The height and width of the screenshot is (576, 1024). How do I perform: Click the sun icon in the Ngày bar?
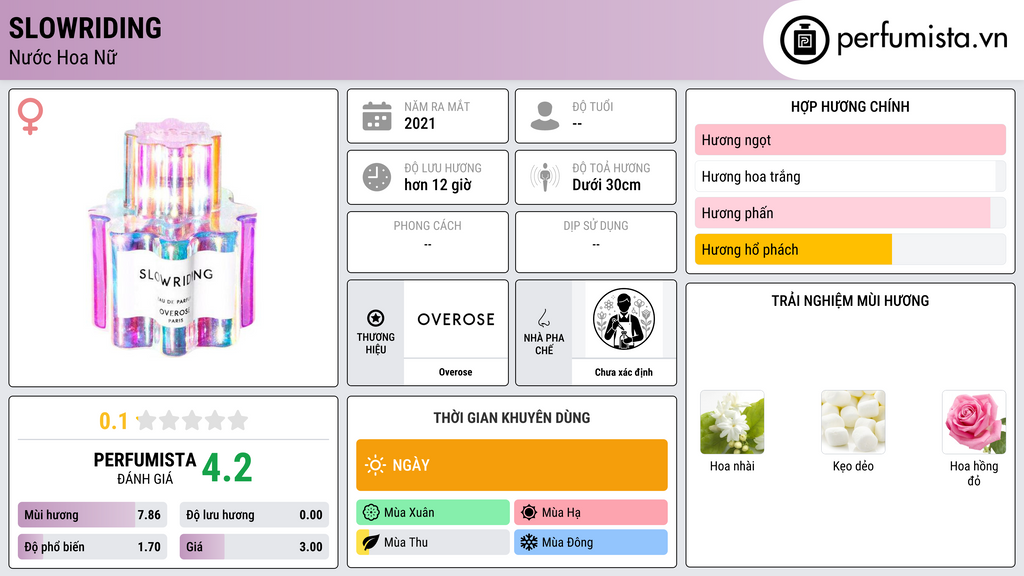pyautogui.click(x=375, y=465)
